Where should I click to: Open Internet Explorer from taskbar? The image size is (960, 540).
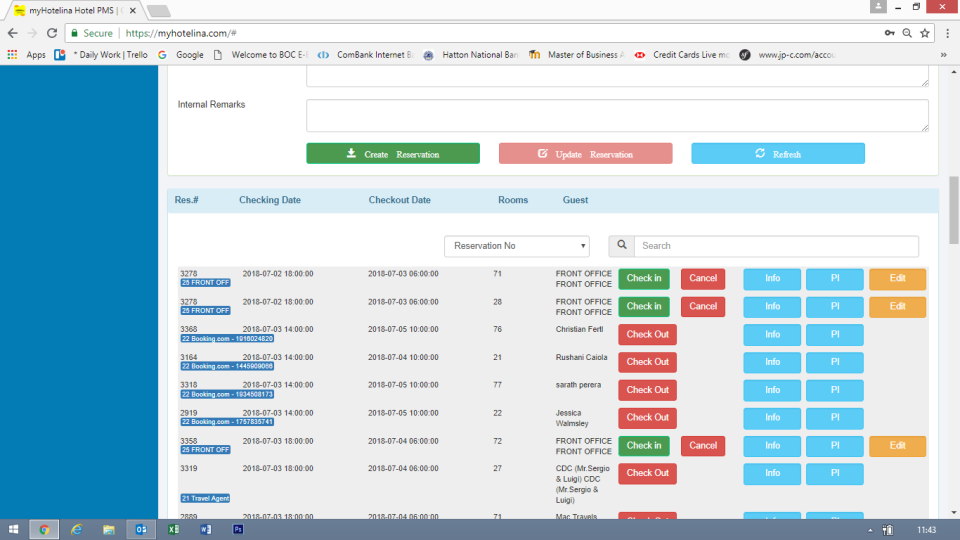[x=77, y=530]
